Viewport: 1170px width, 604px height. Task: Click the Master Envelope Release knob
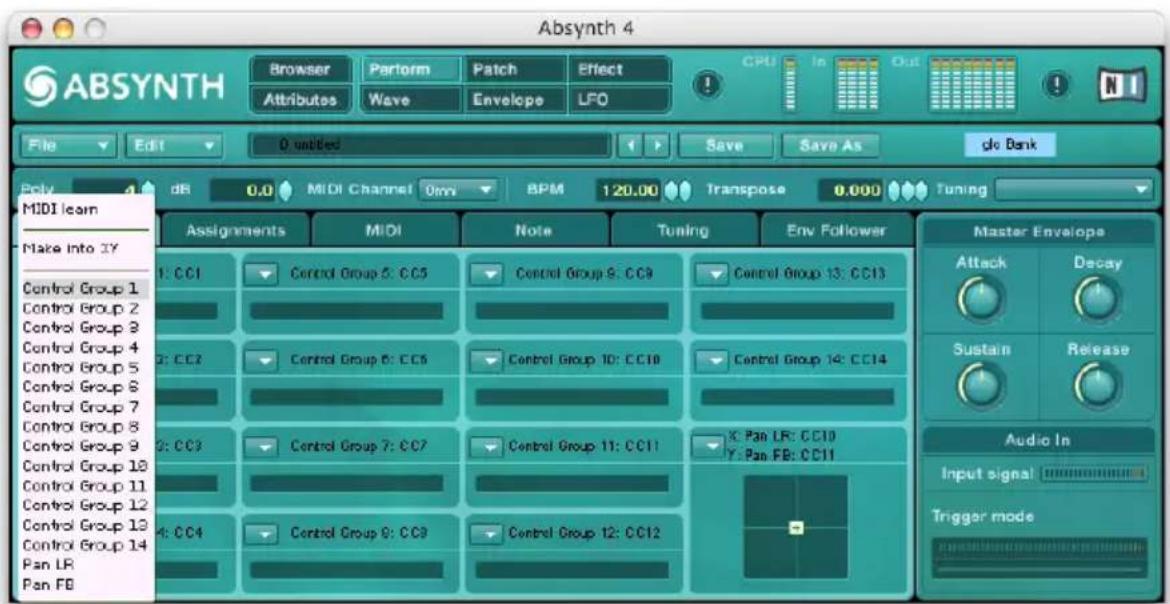(1097, 388)
